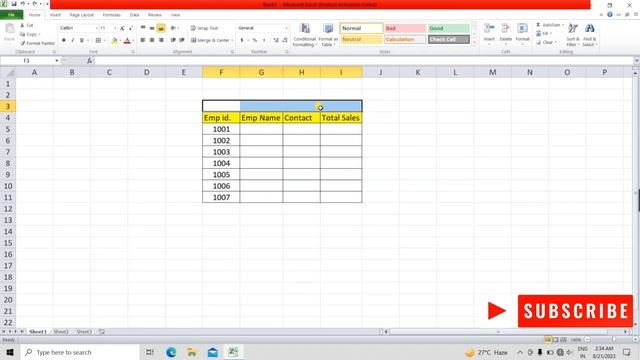Image resolution: width=640 pixels, height=360 pixels.
Task: Open Conditional Formatting menu
Action: [304, 35]
